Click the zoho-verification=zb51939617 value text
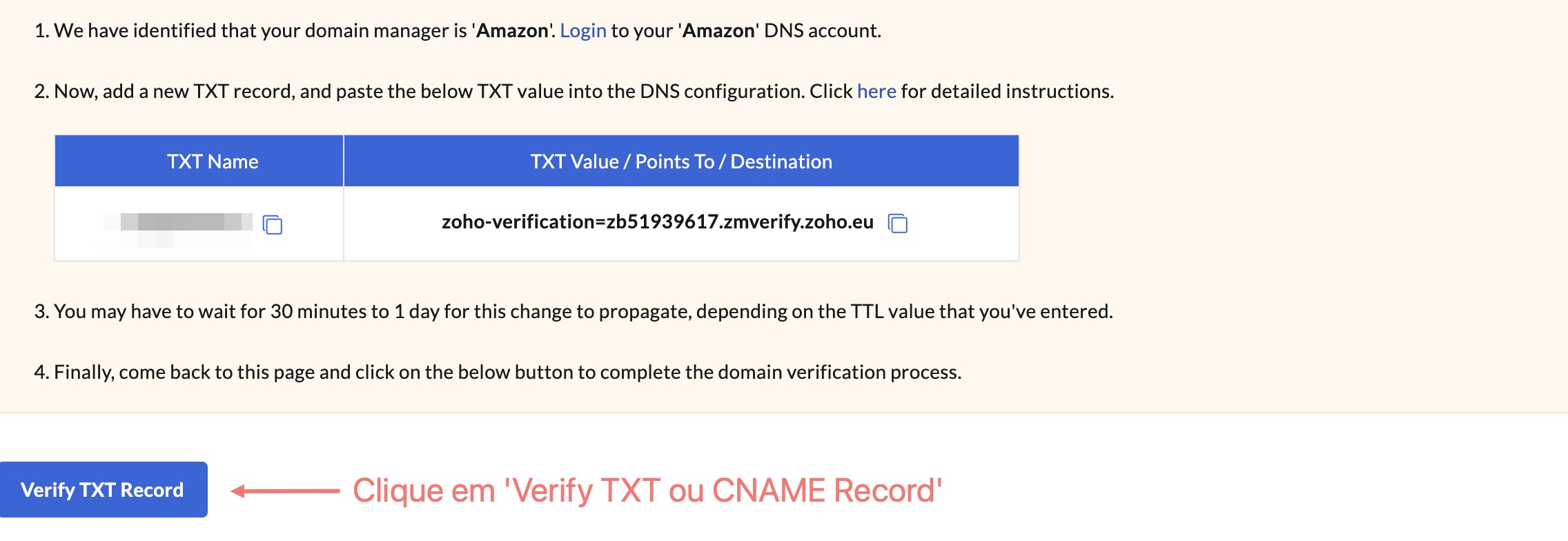The height and width of the screenshot is (541, 1568). pos(657,222)
